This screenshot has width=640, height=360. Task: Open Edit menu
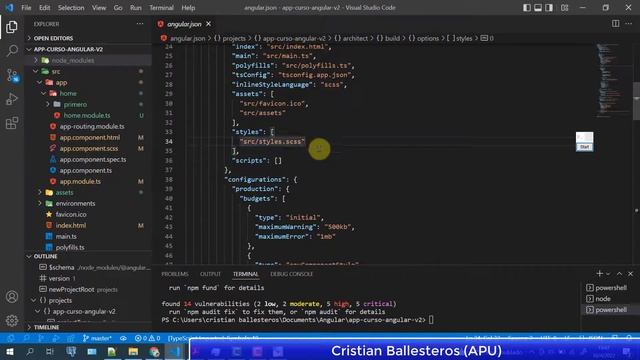click(44, 8)
